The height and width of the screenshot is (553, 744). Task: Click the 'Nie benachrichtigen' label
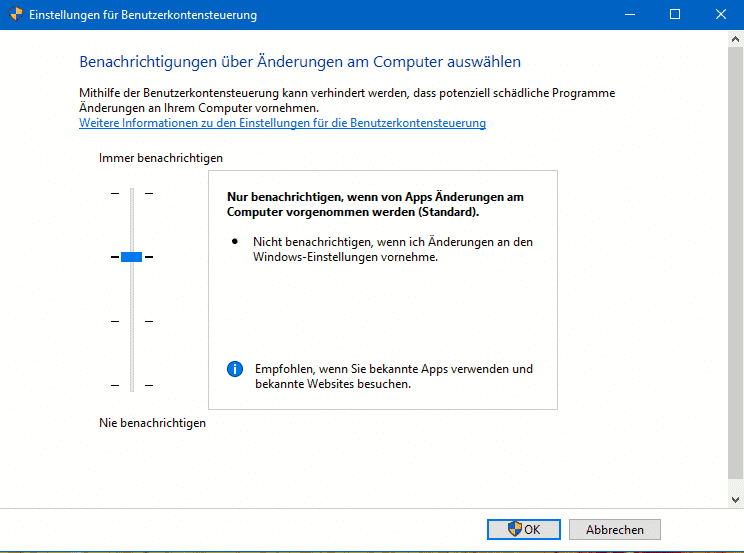coord(152,423)
